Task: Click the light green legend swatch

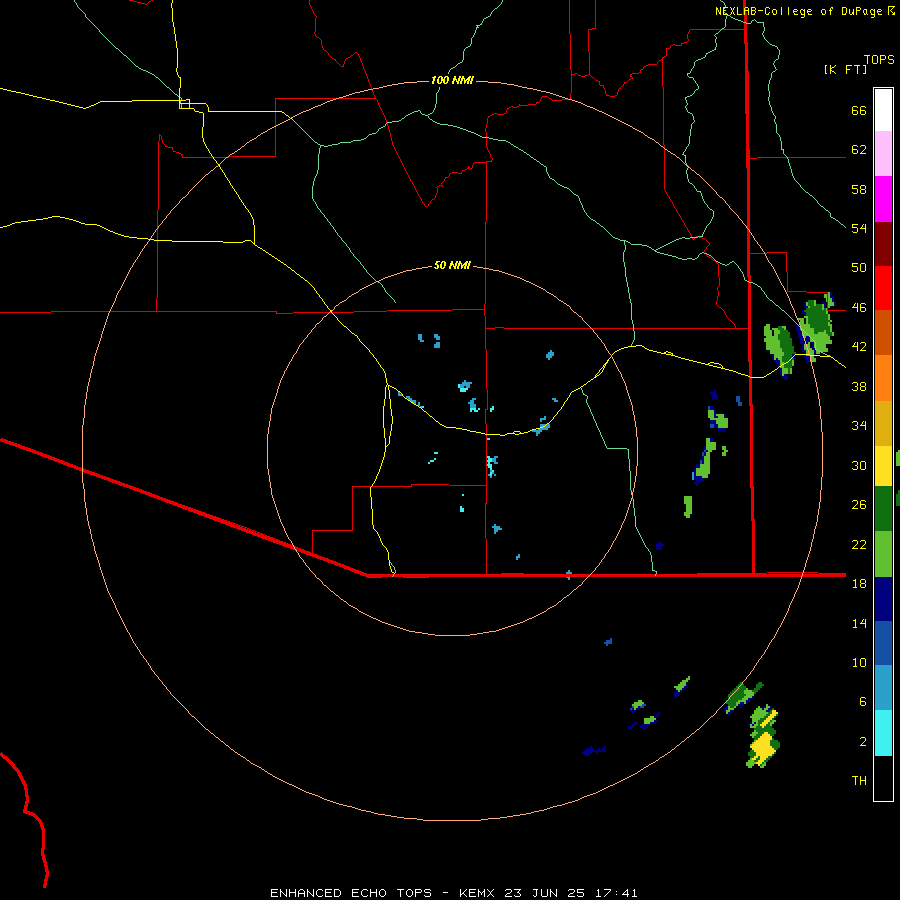Action: (x=883, y=554)
